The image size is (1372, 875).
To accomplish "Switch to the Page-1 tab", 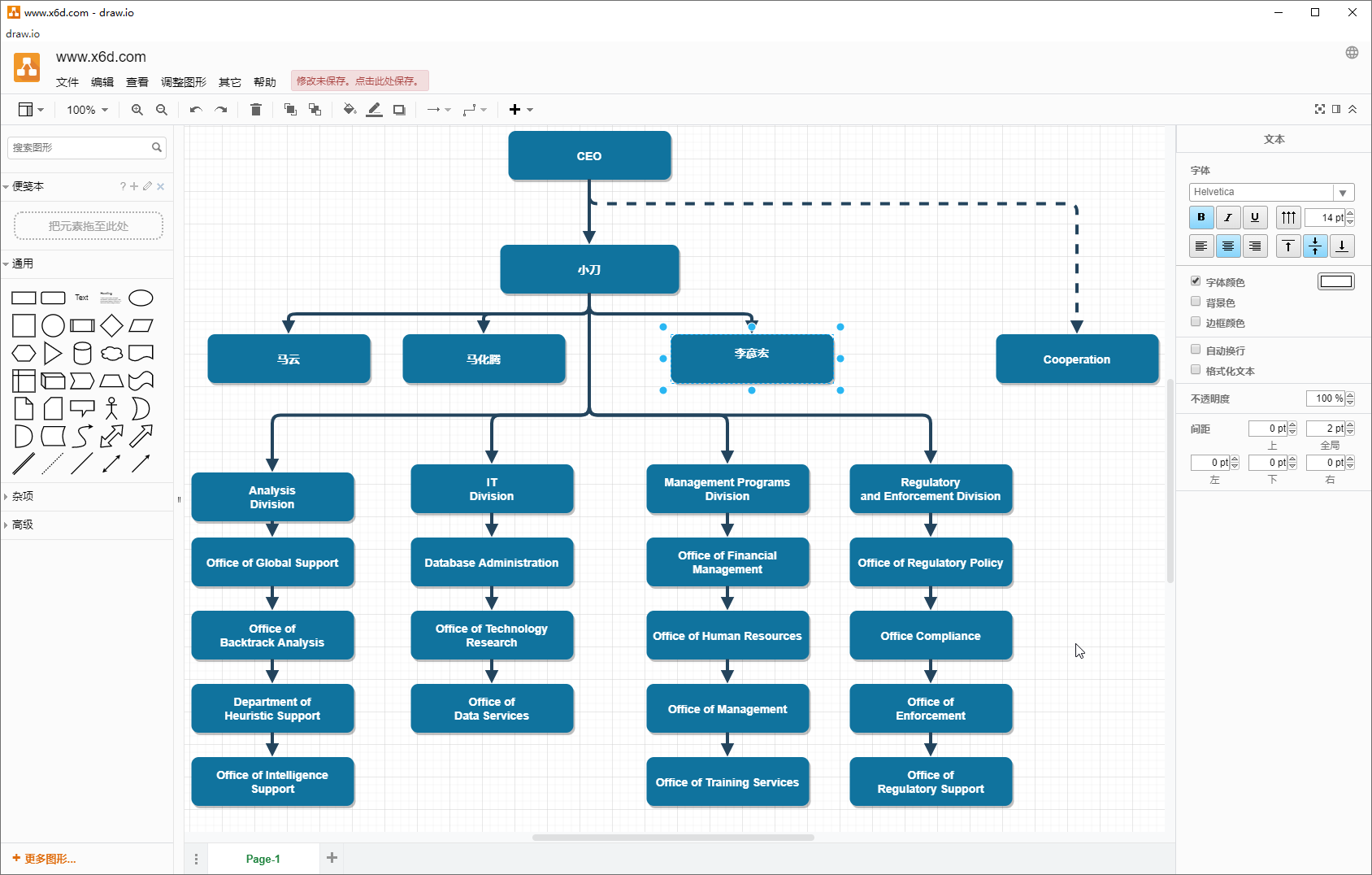I will [x=263, y=859].
